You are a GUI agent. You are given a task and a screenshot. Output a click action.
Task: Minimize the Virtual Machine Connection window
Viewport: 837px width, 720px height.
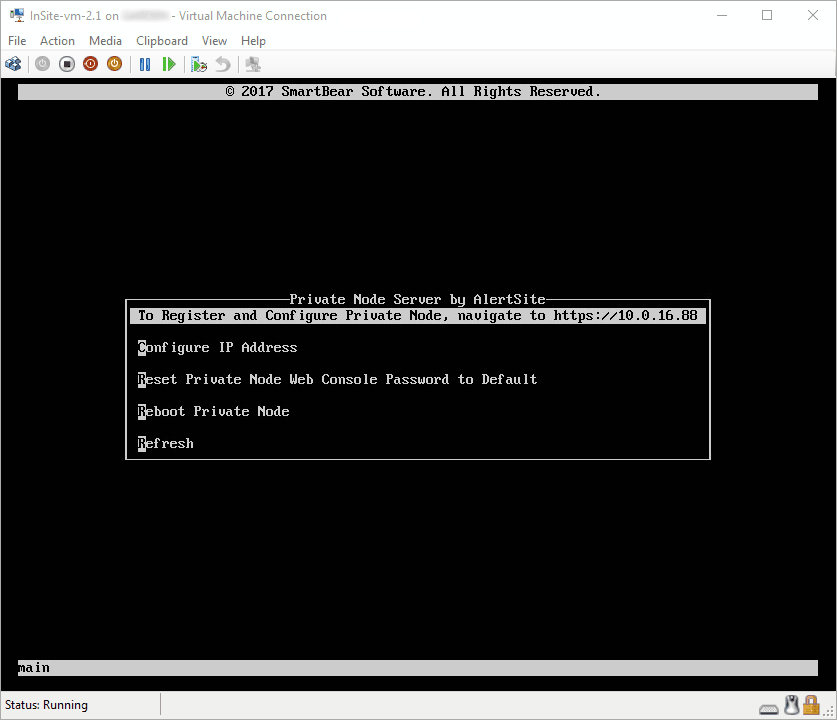click(x=722, y=15)
